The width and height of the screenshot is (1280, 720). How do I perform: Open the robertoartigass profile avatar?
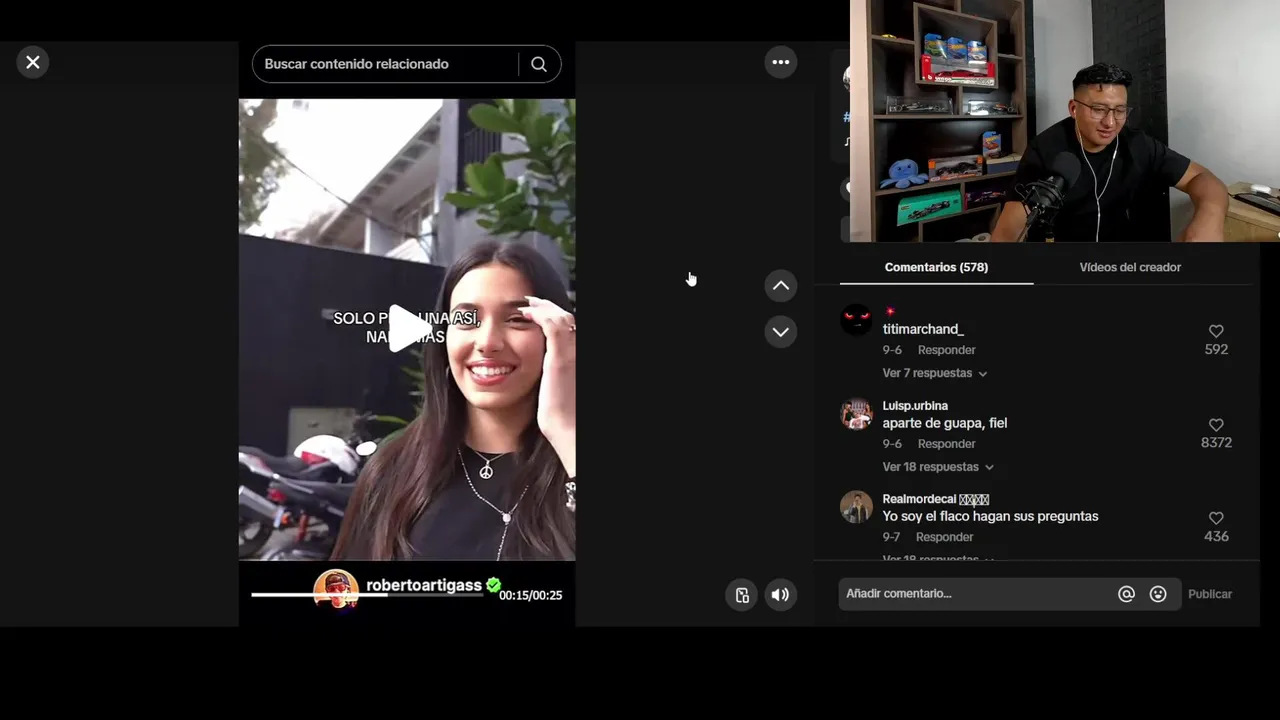pos(336,589)
